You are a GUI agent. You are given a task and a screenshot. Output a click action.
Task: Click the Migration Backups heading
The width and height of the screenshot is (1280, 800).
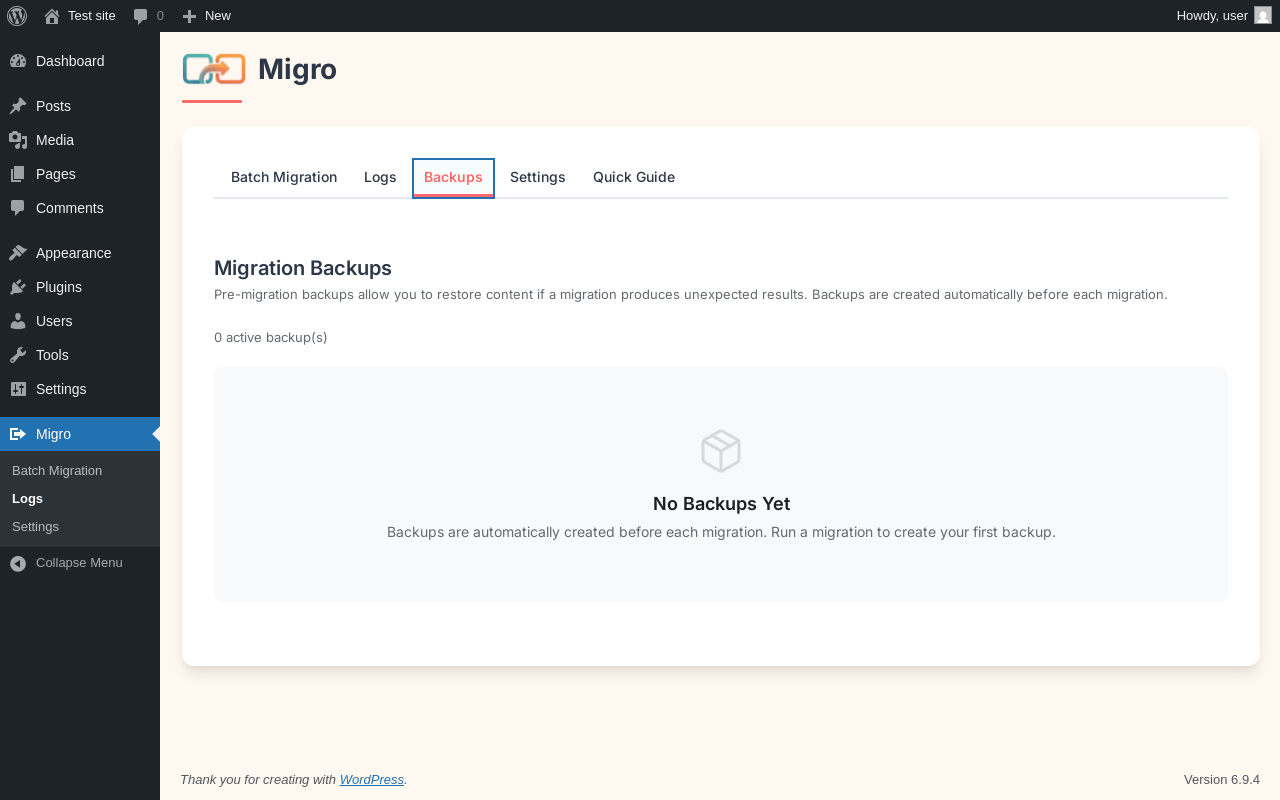[303, 268]
